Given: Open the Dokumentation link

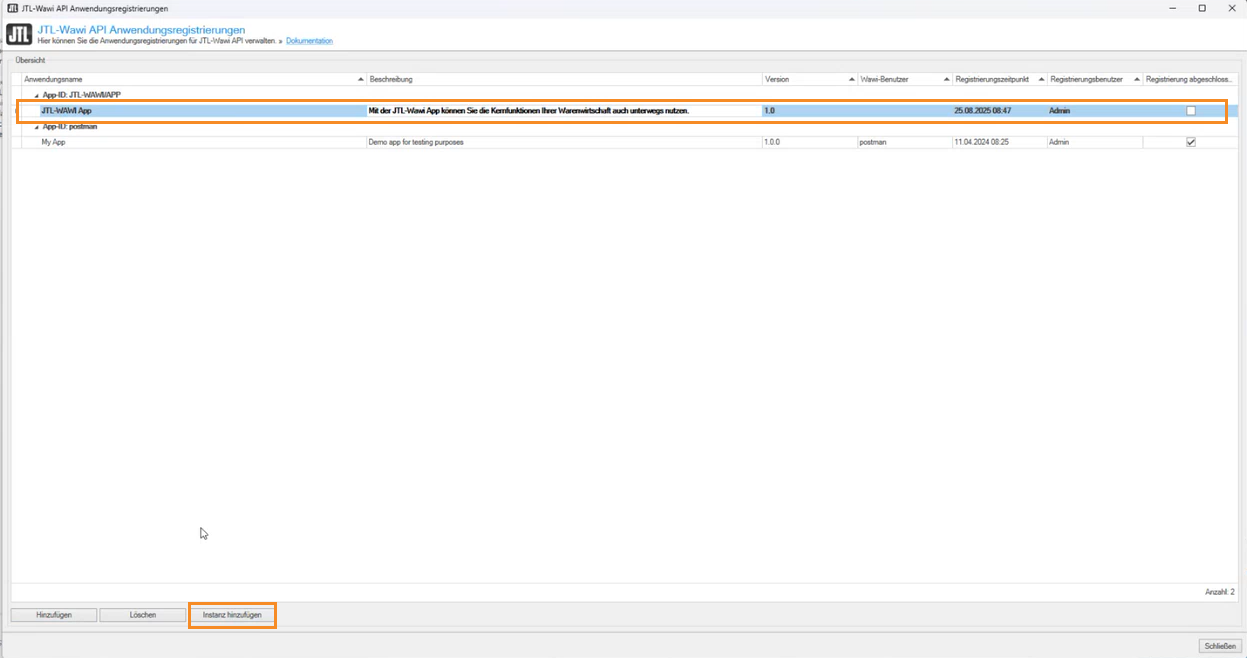Looking at the screenshot, I should click(309, 41).
